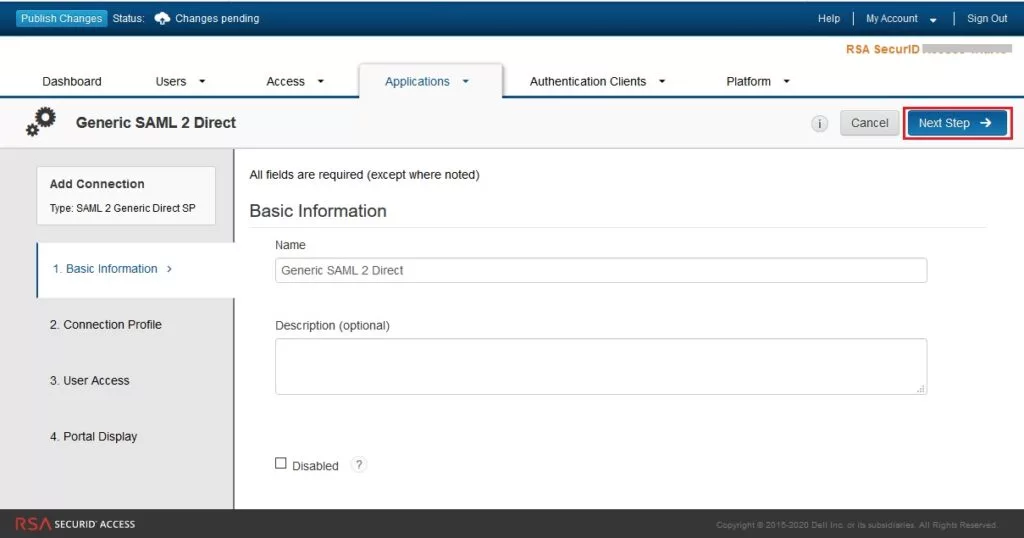
Task: Expand the Platform menu dropdown arrow
Action: (x=787, y=82)
